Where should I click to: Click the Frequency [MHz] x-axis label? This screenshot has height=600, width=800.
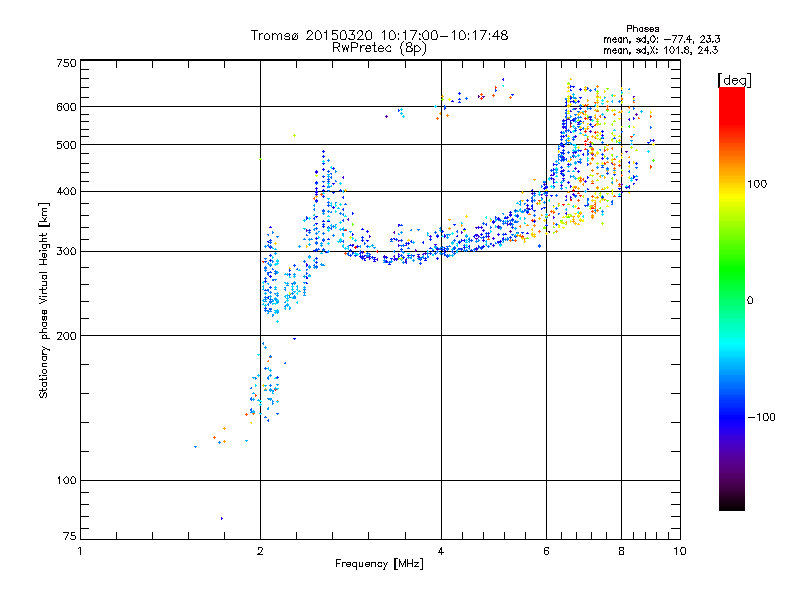click(379, 565)
